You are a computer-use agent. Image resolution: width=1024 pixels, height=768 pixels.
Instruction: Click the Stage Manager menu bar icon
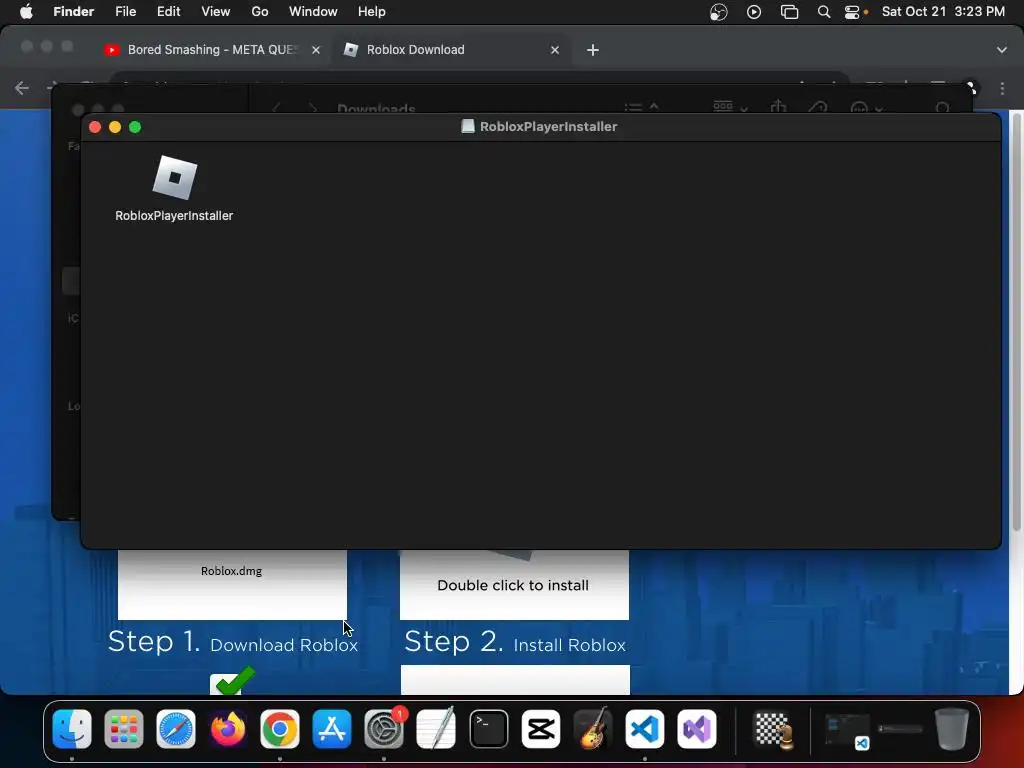pyautogui.click(x=789, y=12)
